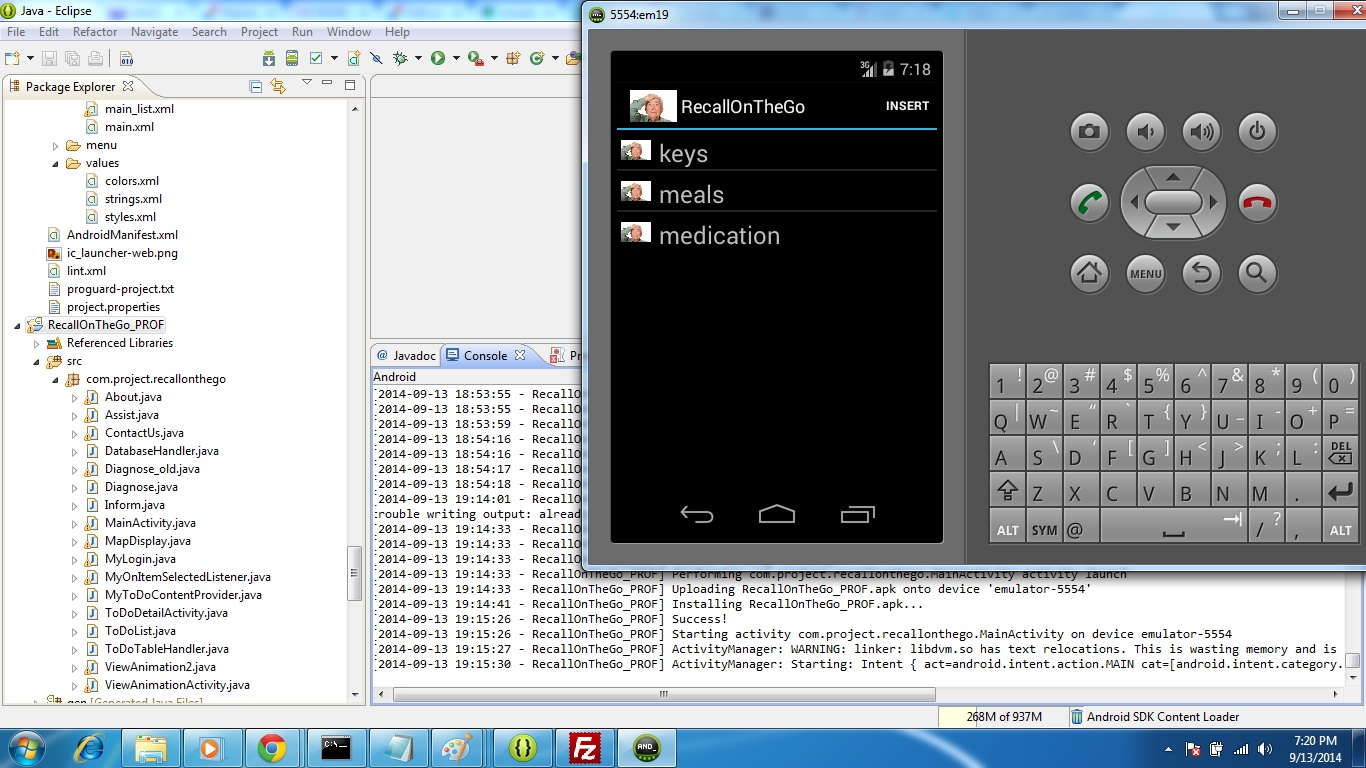The width and height of the screenshot is (1366, 768).
Task: Open dropdown arrow next to Lint checkmark icon
Action: [334, 58]
